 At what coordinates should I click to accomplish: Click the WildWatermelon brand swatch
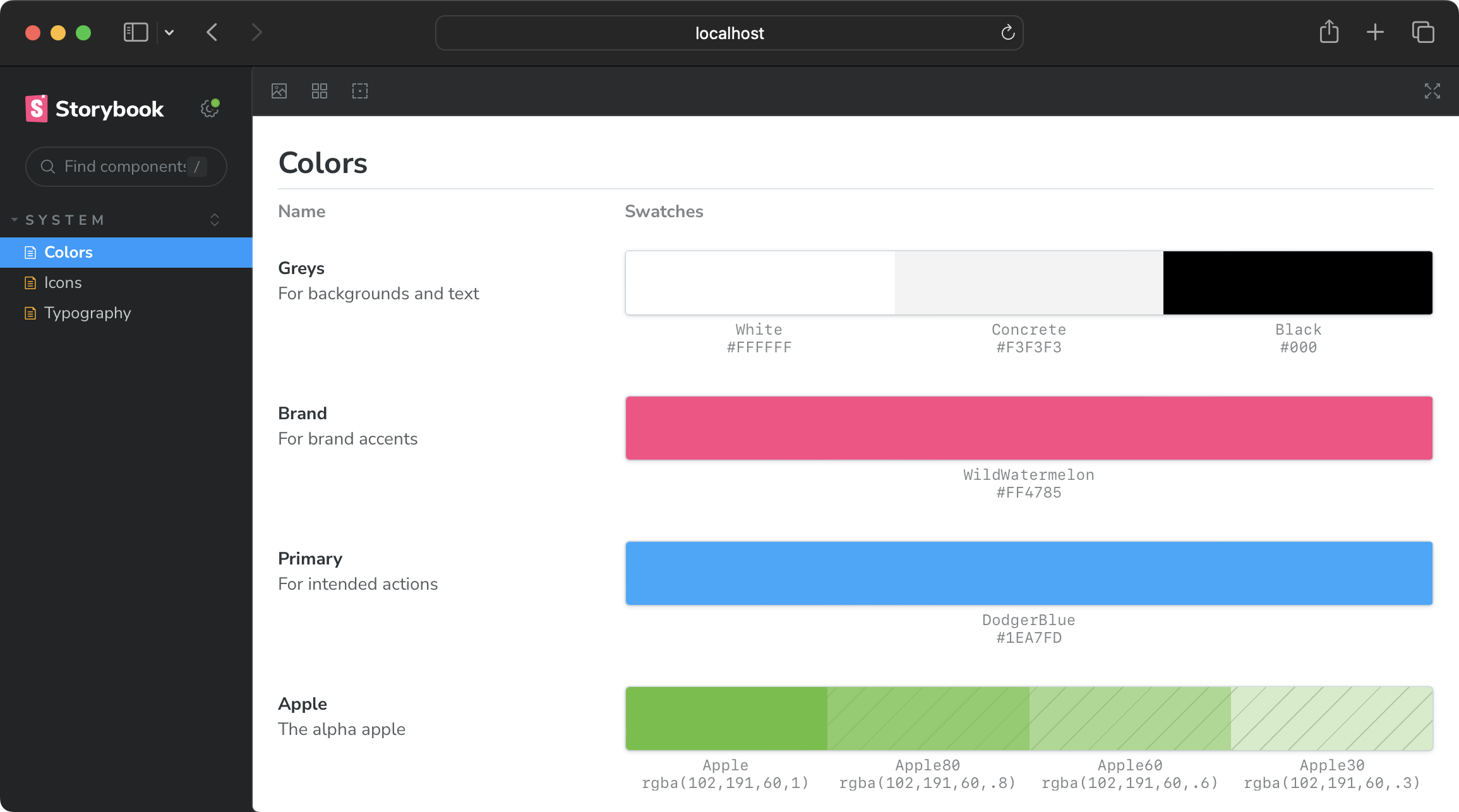click(x=1028, y=427)
